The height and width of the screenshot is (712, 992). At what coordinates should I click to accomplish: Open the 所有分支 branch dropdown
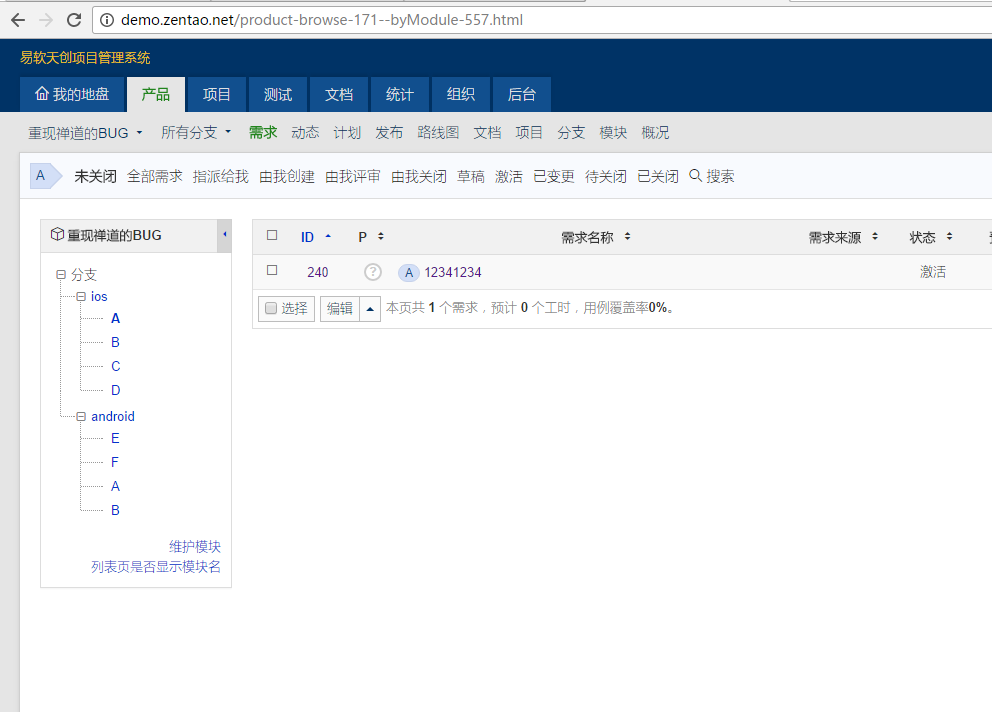tap(196, 132)
